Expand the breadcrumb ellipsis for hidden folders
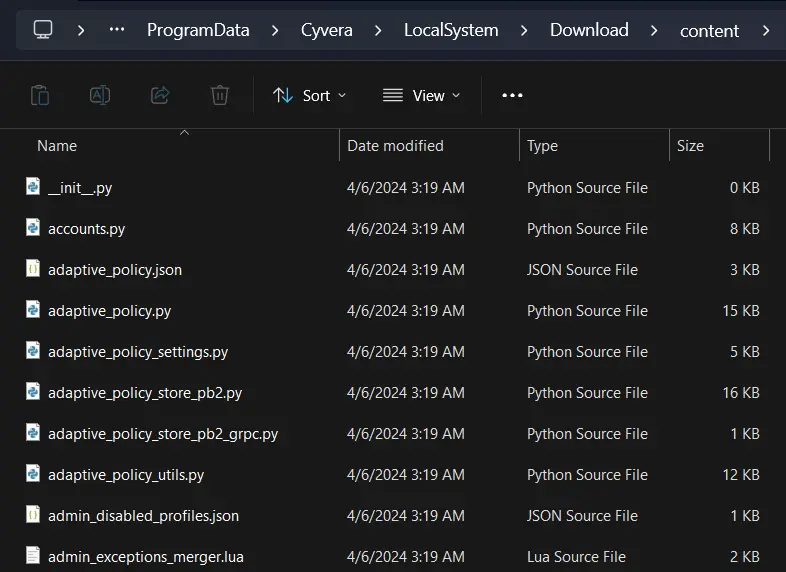 (117, 30)
